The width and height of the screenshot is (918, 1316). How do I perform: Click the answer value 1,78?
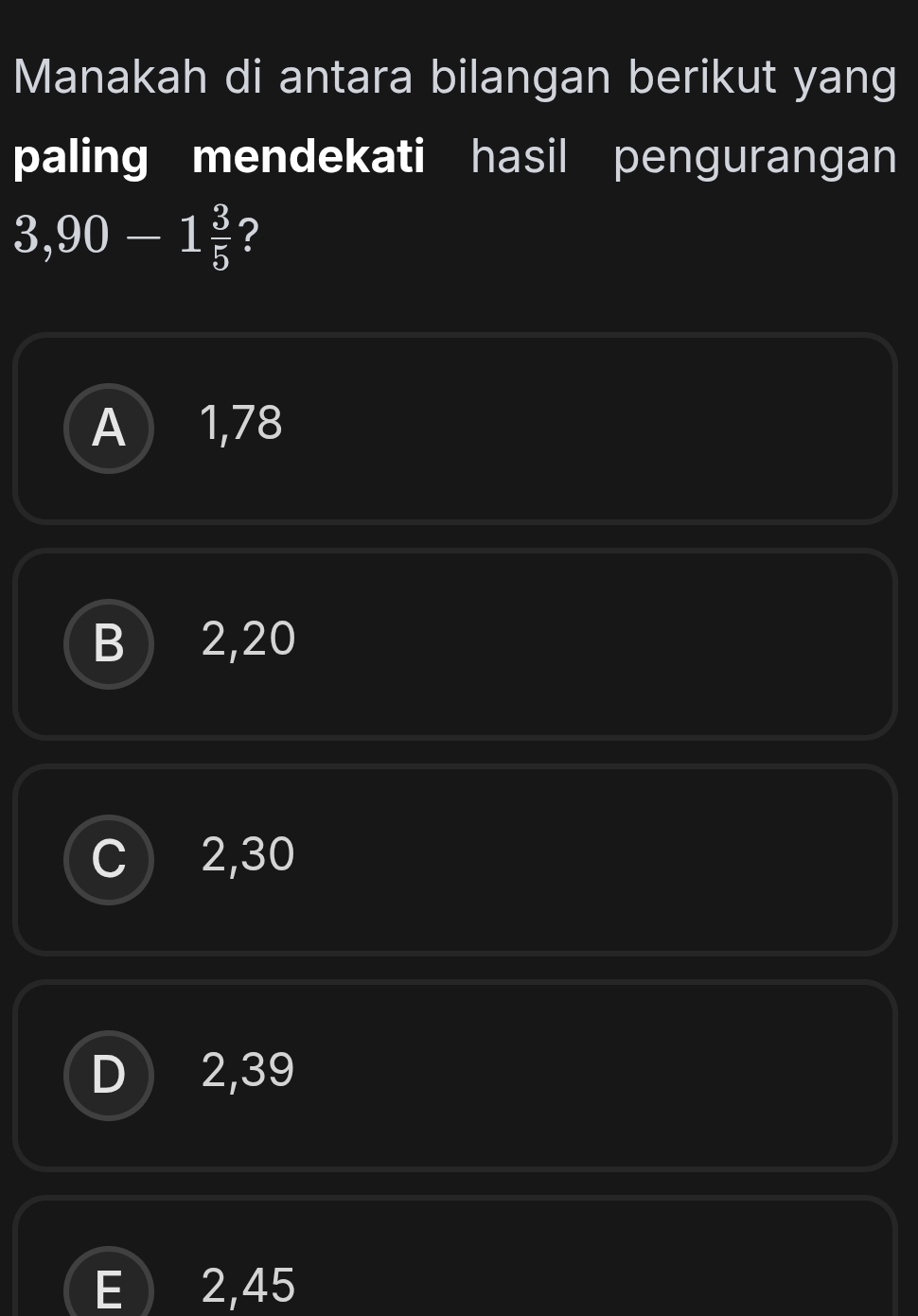[x=241, y=424]
